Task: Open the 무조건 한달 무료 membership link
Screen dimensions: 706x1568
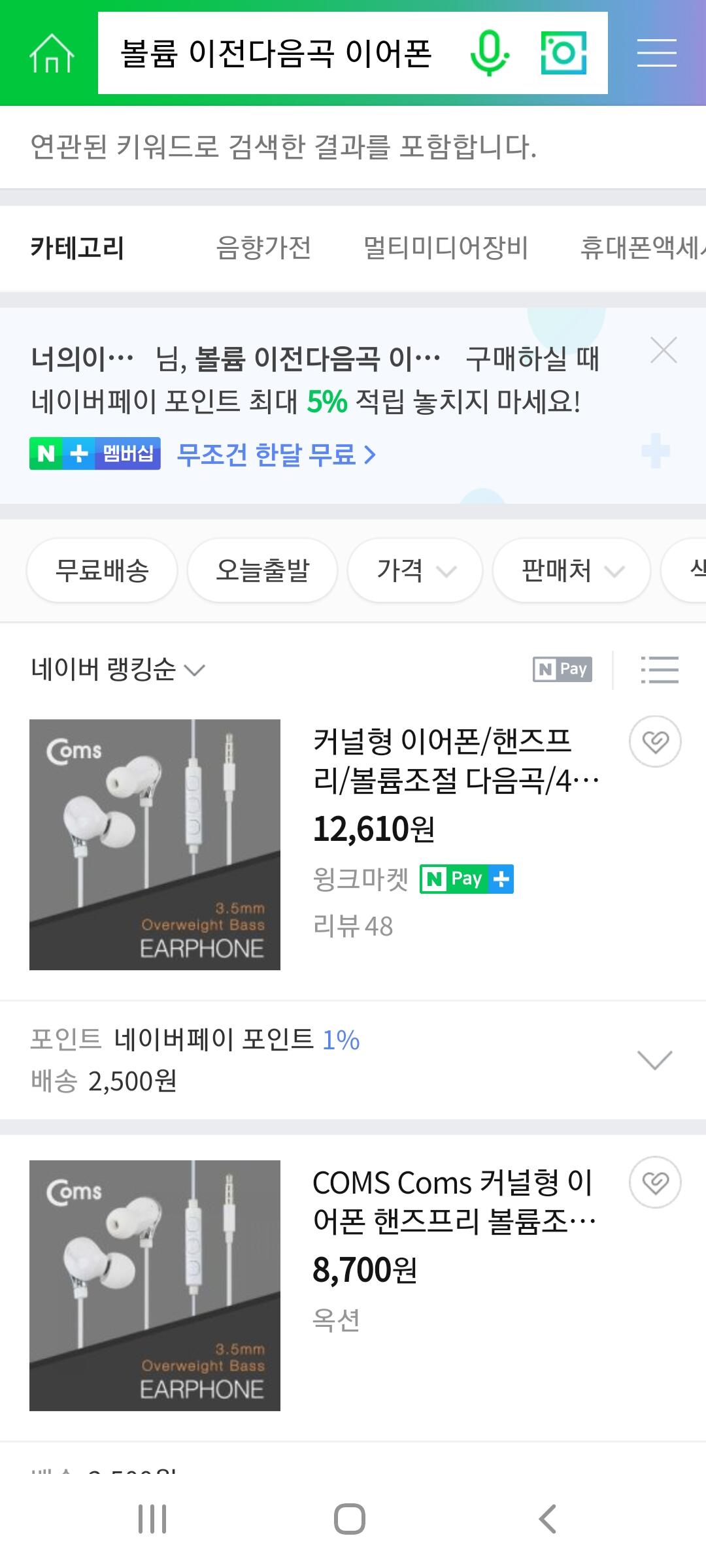Action: click(x=277, y=454)
